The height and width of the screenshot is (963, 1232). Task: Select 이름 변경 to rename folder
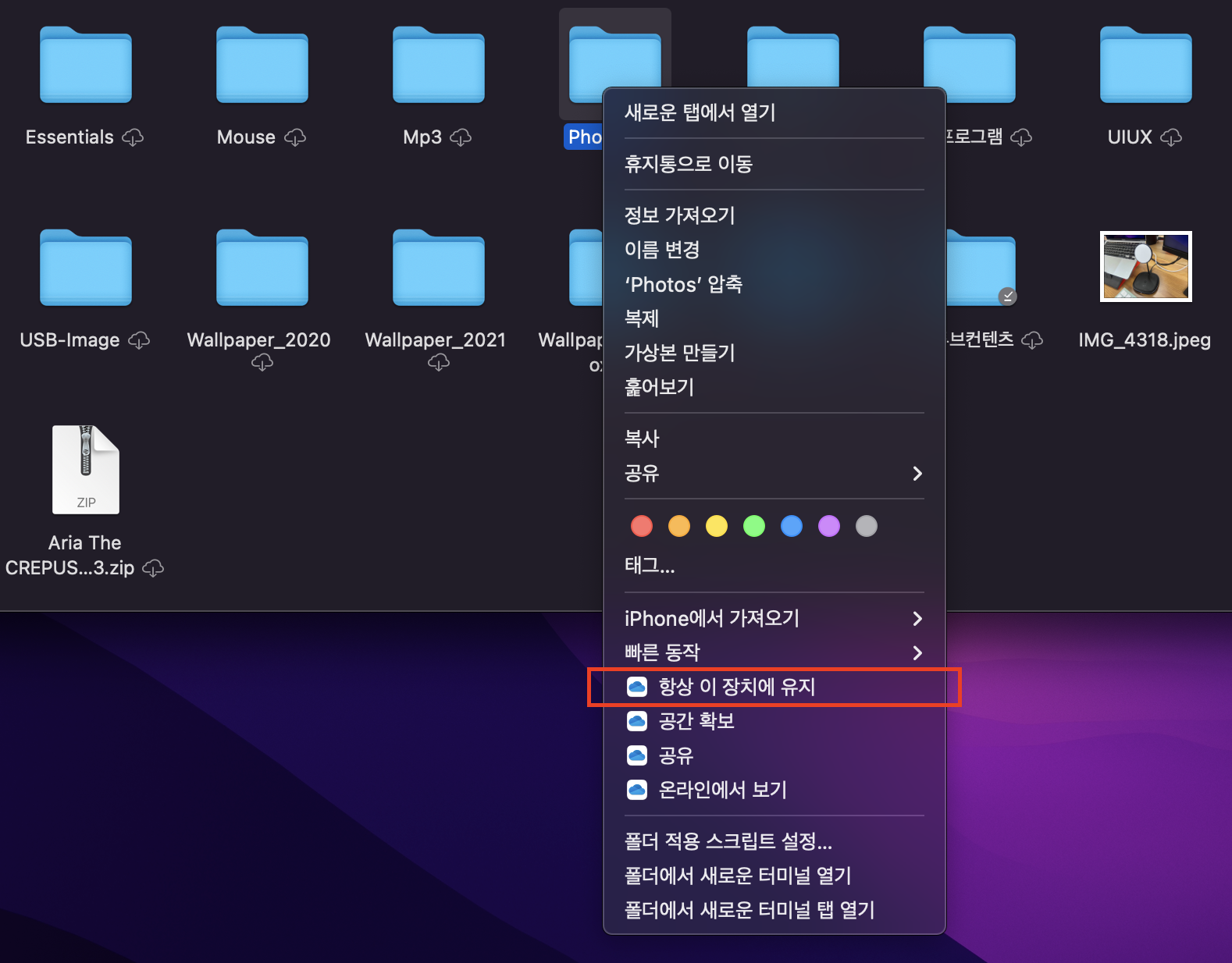pyautogui.click(x=774, y=250)
